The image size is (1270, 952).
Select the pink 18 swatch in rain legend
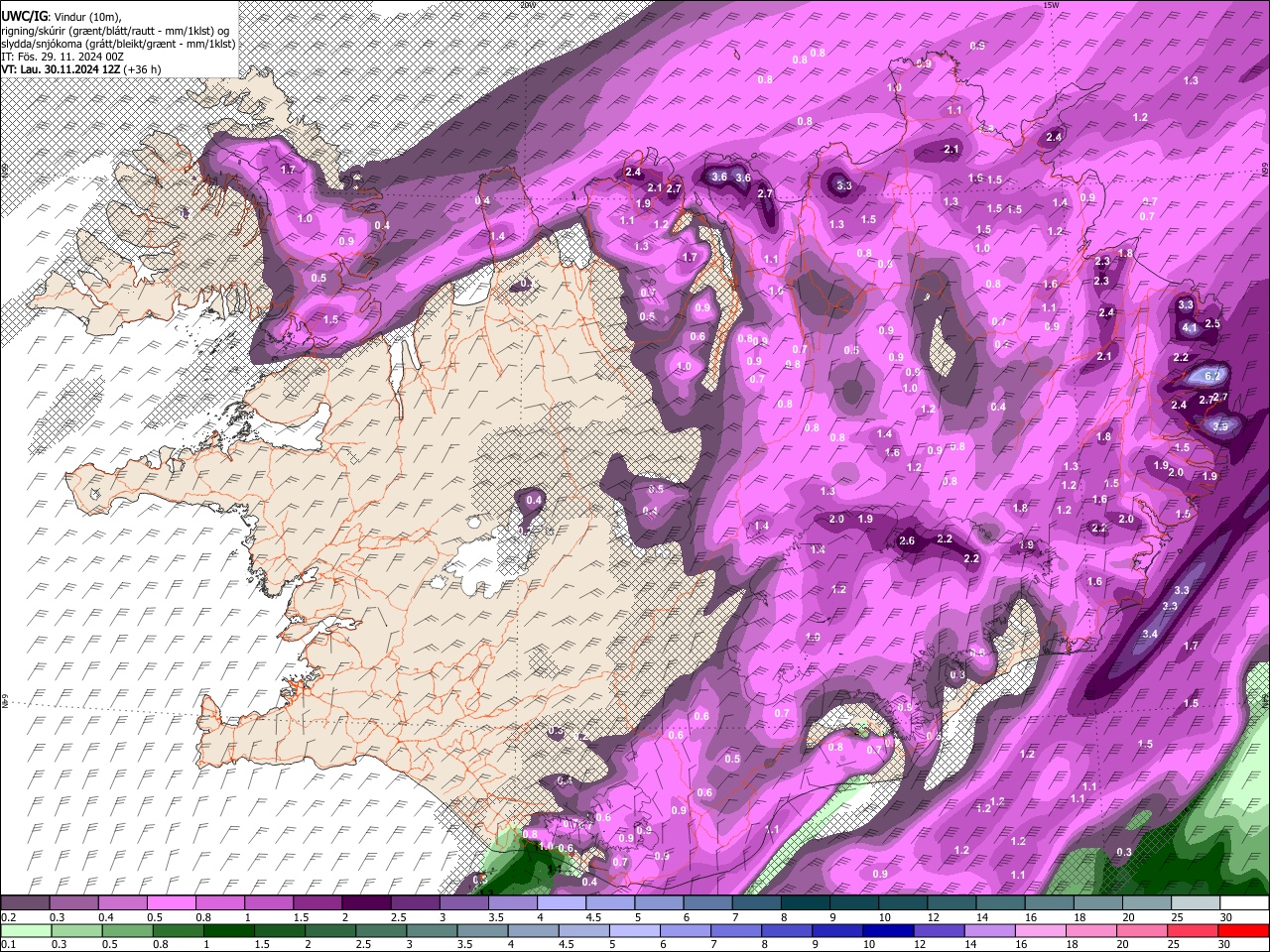[x=1089, y=930]
